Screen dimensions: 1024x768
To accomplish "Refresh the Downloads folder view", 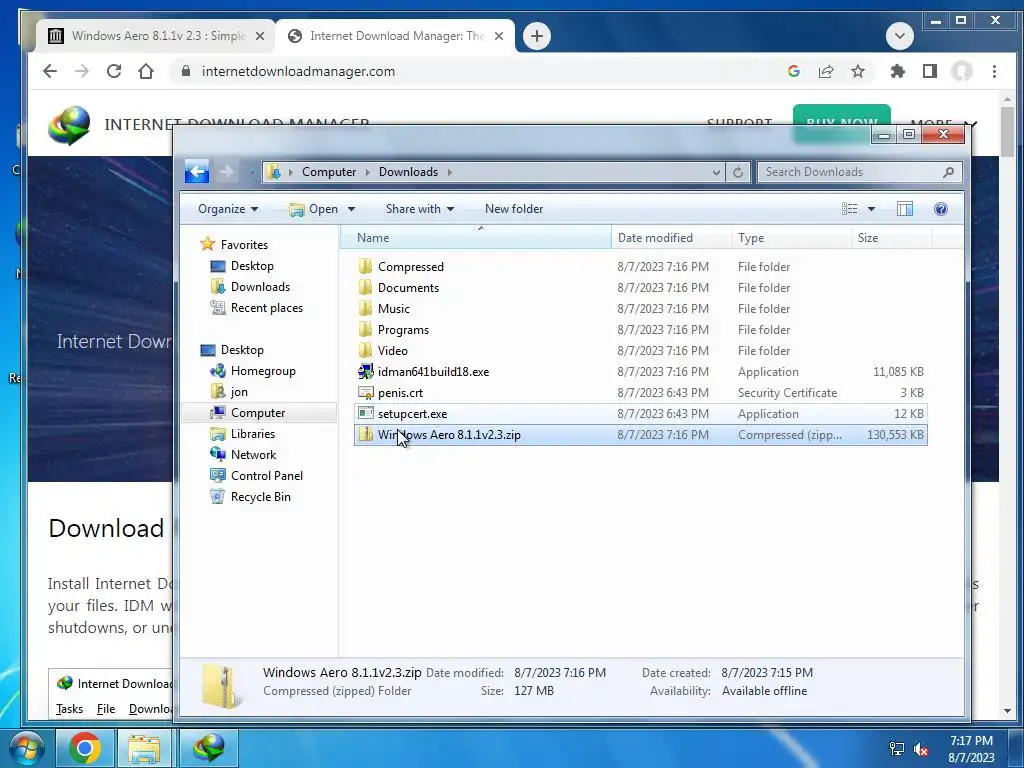I will [738, 172].
